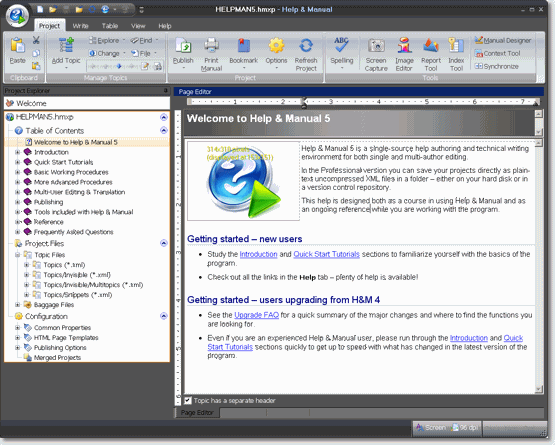Click the Refresh Project icon
The width and height of the screenshot is (555, 445).
point(306,46)
